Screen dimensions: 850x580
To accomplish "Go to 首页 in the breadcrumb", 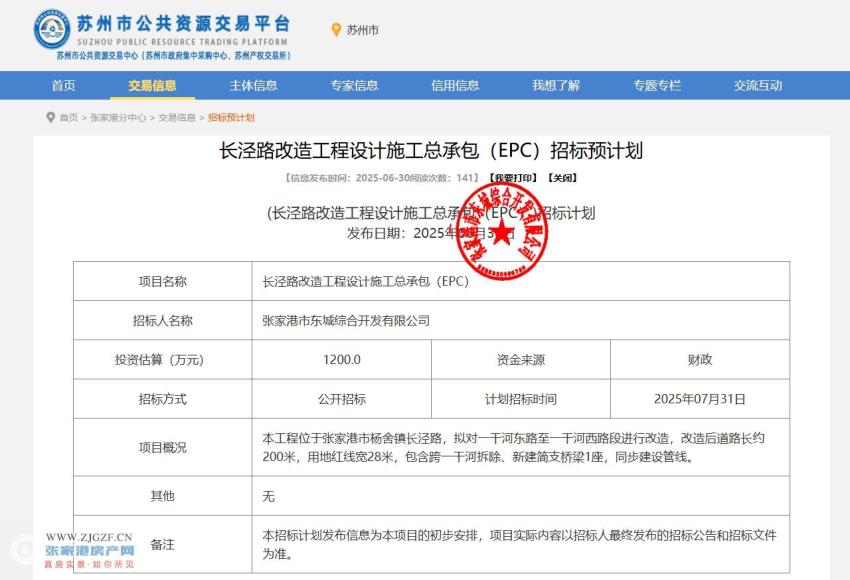I will pyautogui.click(x=69, y=118).
